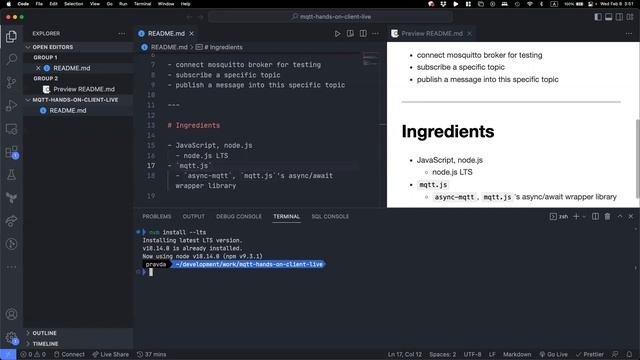Open the Accounts icon in activity bar
This screenshot has height=360, width=640.
[11, 314]
